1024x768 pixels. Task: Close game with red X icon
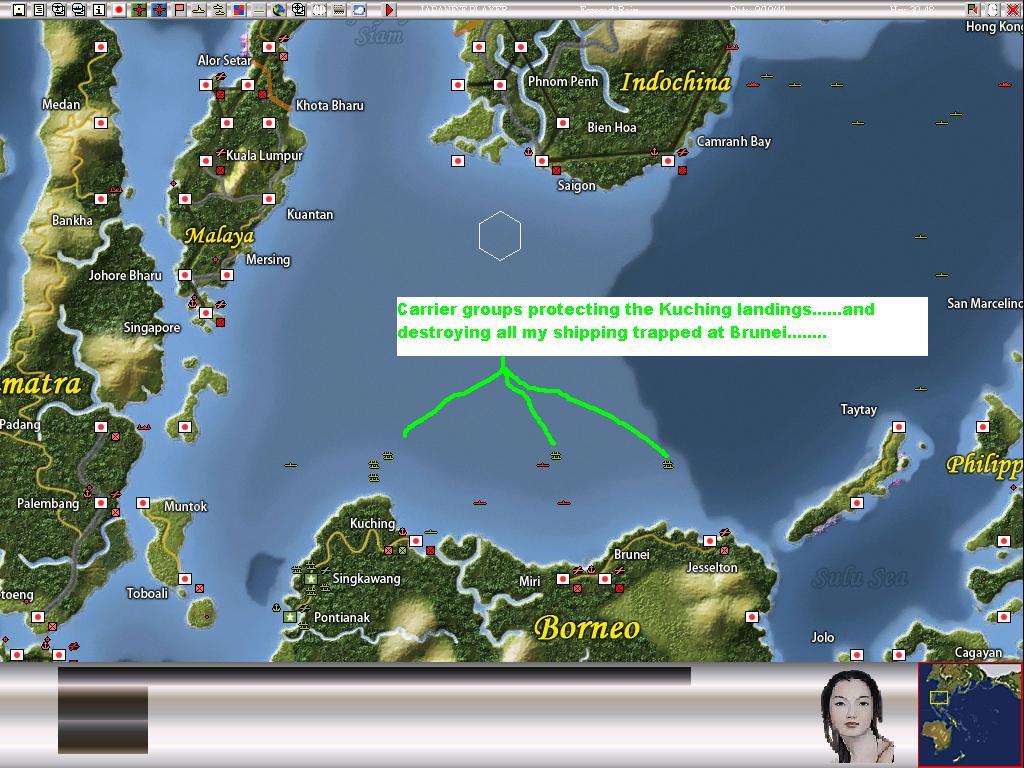(x=1013, y=10)
